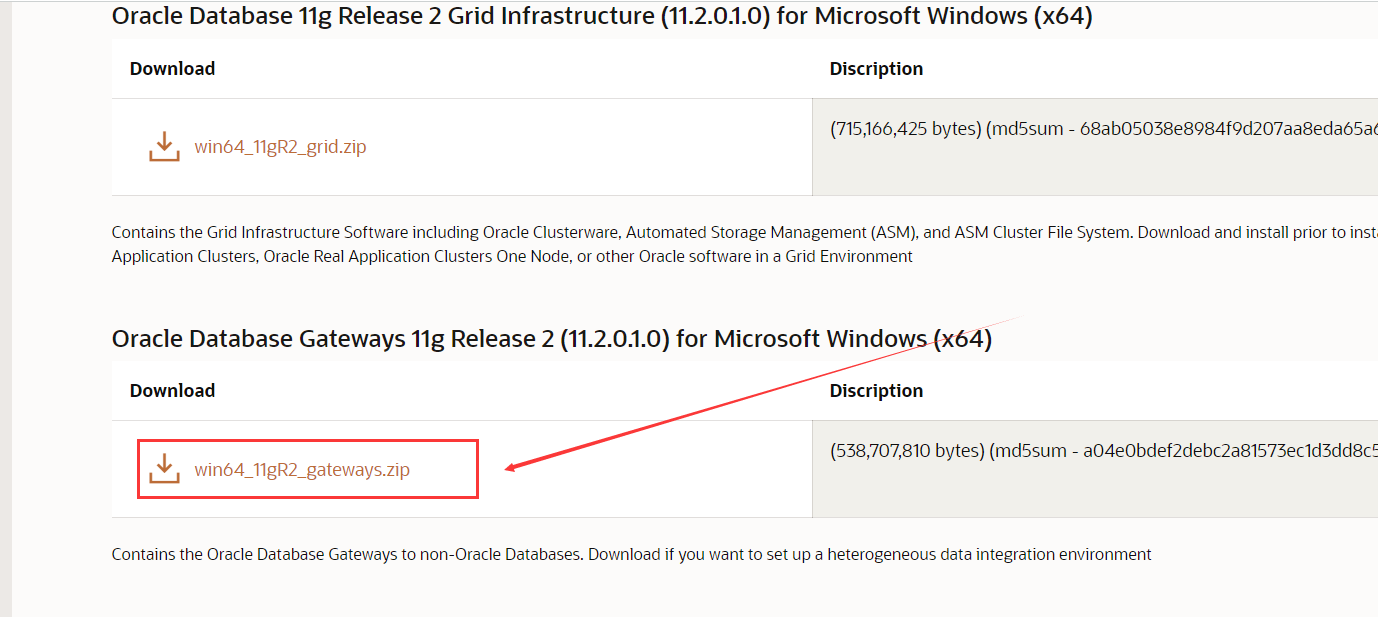Click the gray strip along the left page edge
Image resolution: width=1378 pixels, height=617 pixels.
point(5,308)
